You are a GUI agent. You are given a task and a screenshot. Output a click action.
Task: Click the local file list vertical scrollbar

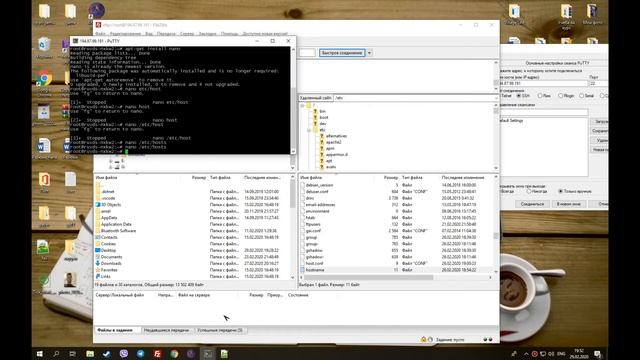(x=292, y=194)
